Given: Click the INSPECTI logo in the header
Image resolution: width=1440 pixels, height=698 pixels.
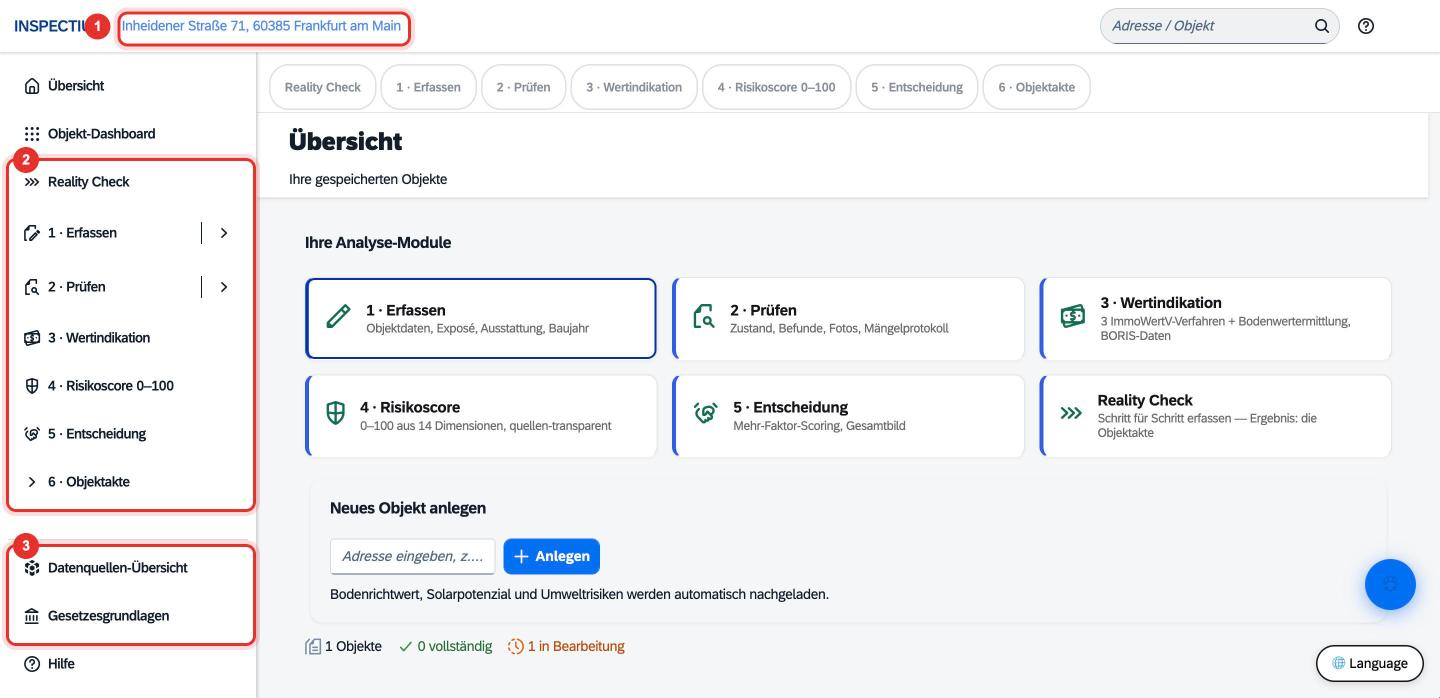Looking at the screenshot, I should pos(48,26).
